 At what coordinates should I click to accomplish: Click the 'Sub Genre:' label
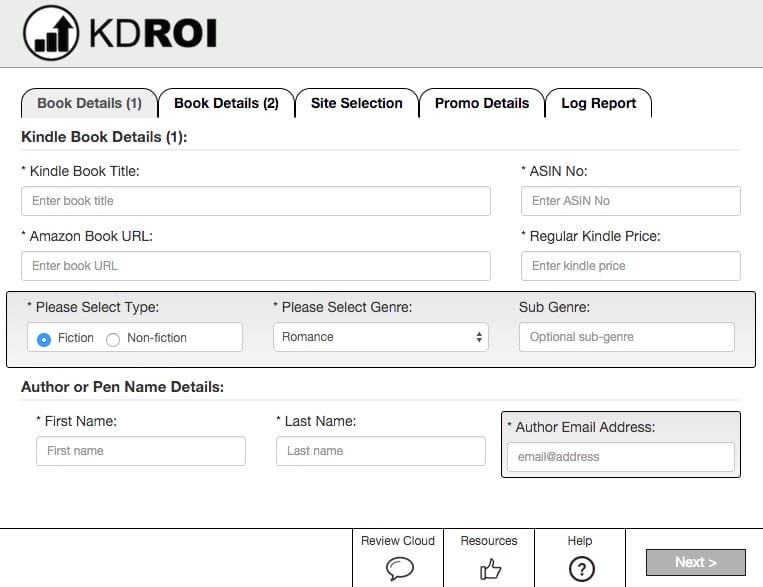click(554, 307)
